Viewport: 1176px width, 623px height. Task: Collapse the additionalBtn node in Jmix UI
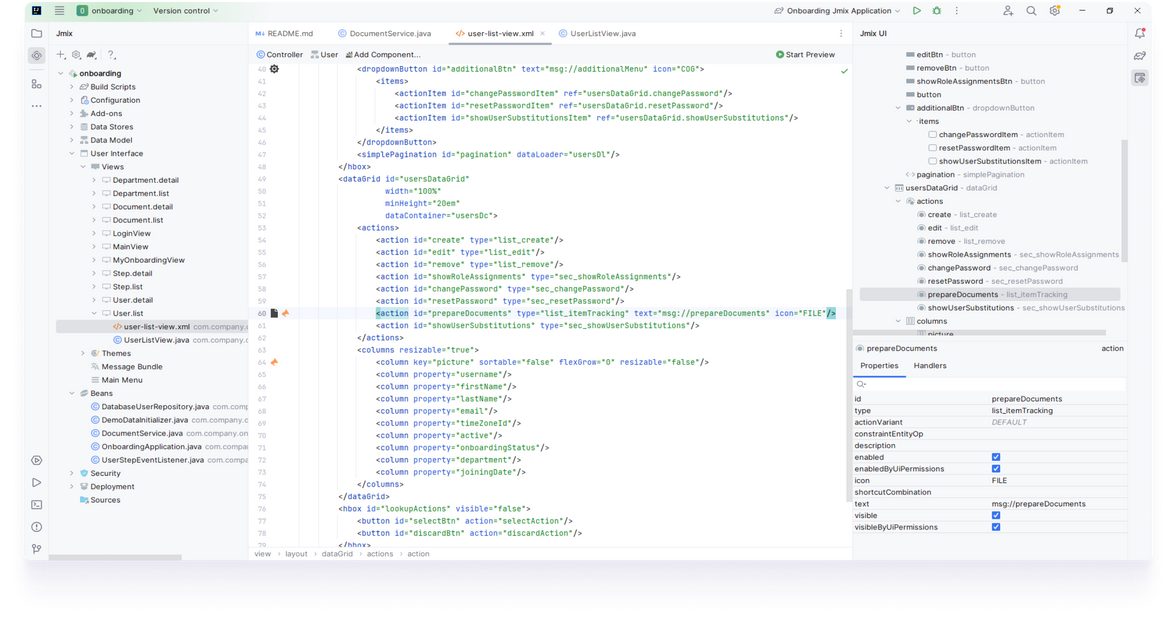pos(898,108)
